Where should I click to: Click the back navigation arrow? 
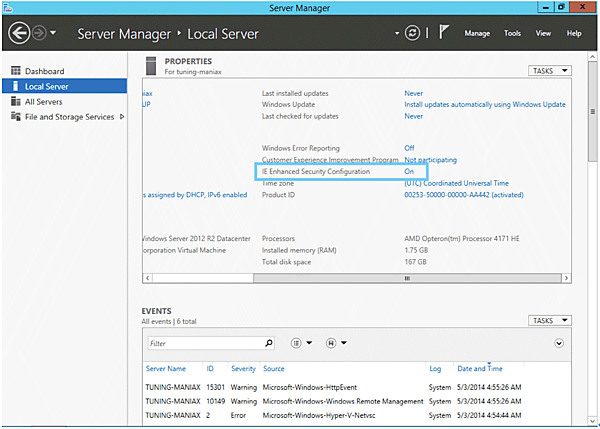(19, 33)
